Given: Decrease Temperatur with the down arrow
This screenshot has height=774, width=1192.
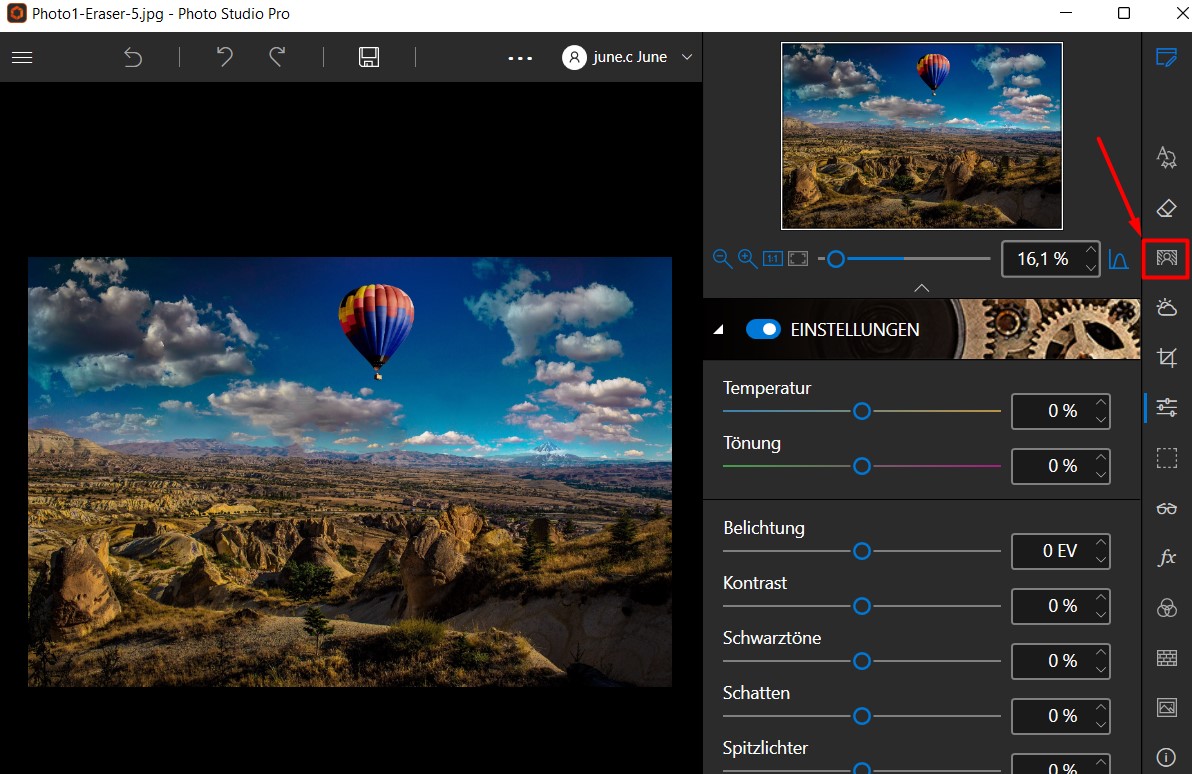Looking at the screenshot, I should point(1101,420).
